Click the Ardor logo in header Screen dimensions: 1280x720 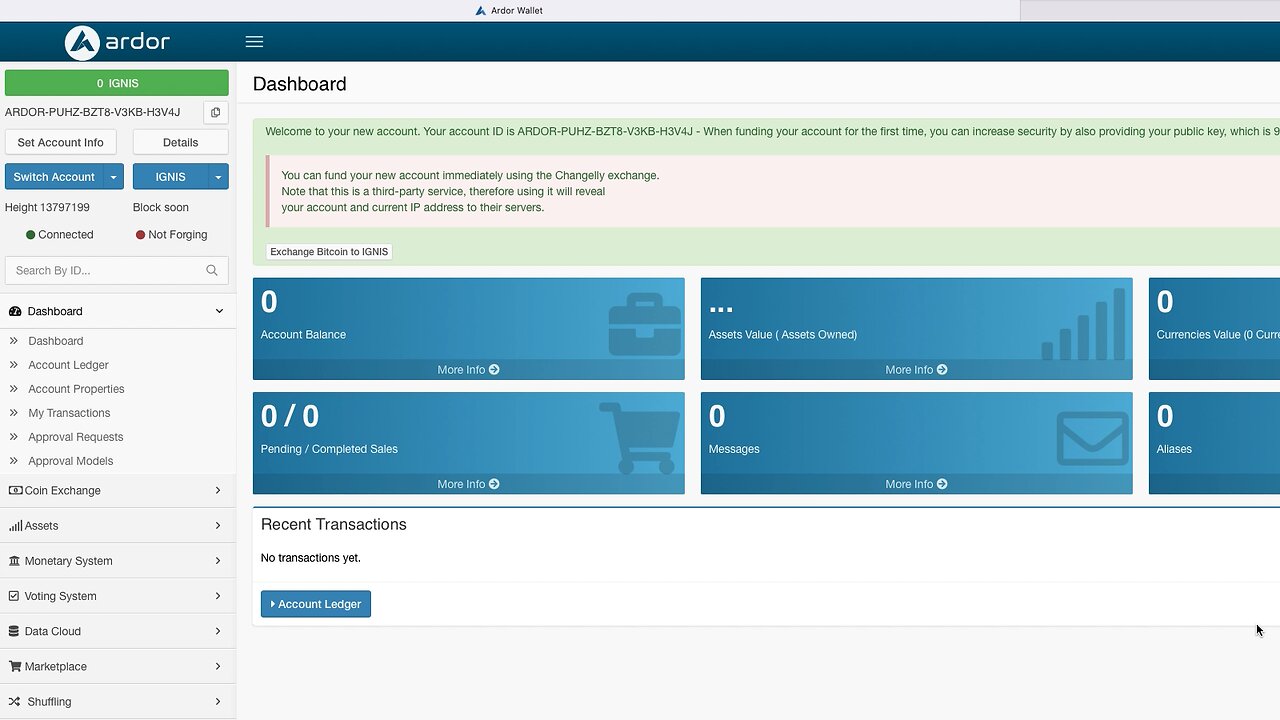[x=118, y=42]
